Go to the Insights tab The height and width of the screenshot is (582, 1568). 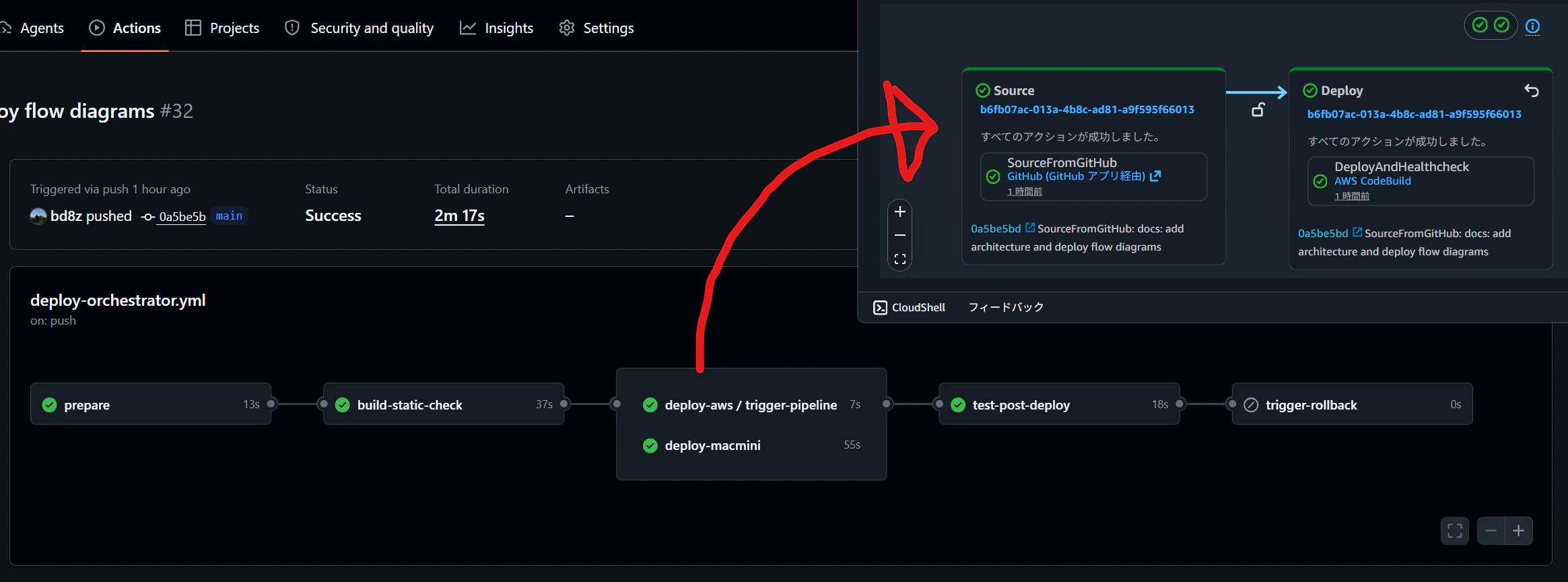click(496, 28)
